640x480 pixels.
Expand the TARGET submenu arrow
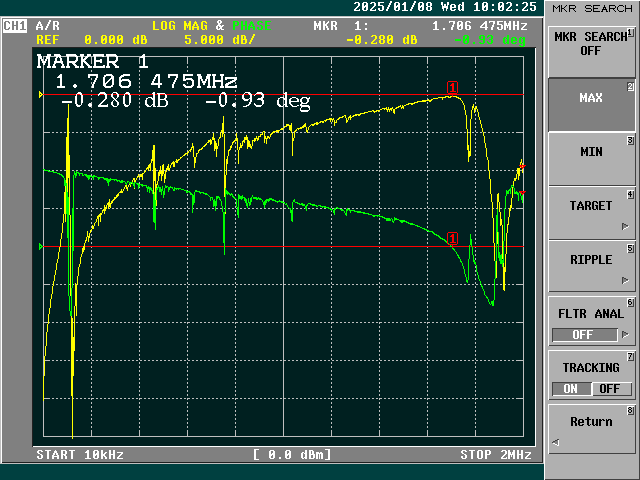click(626, 226)
